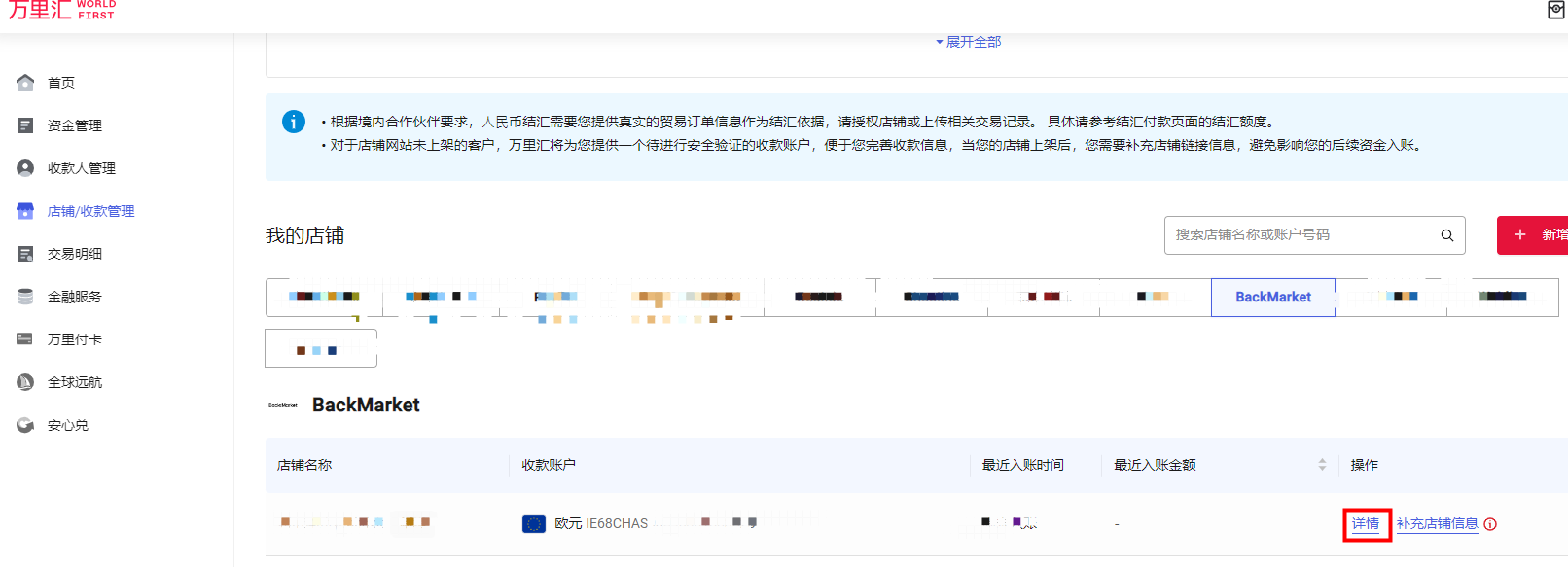The width and height of the screenshot is (1568, 567).
Task: Click the 收款人管理 person icon
Action: [25, 168]
